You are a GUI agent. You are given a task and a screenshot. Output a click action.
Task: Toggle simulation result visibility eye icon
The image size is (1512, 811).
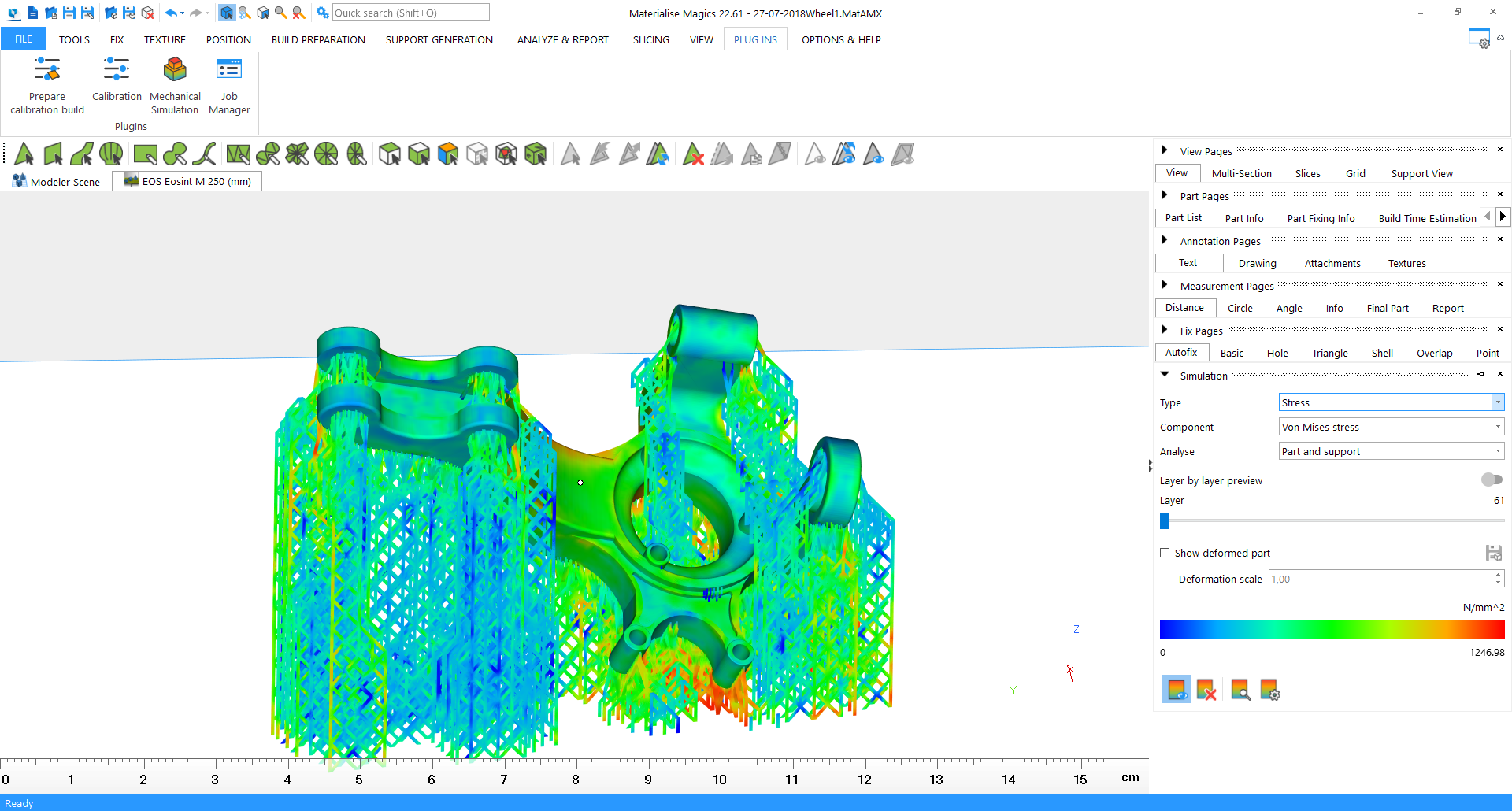[x=1176, y=690]
